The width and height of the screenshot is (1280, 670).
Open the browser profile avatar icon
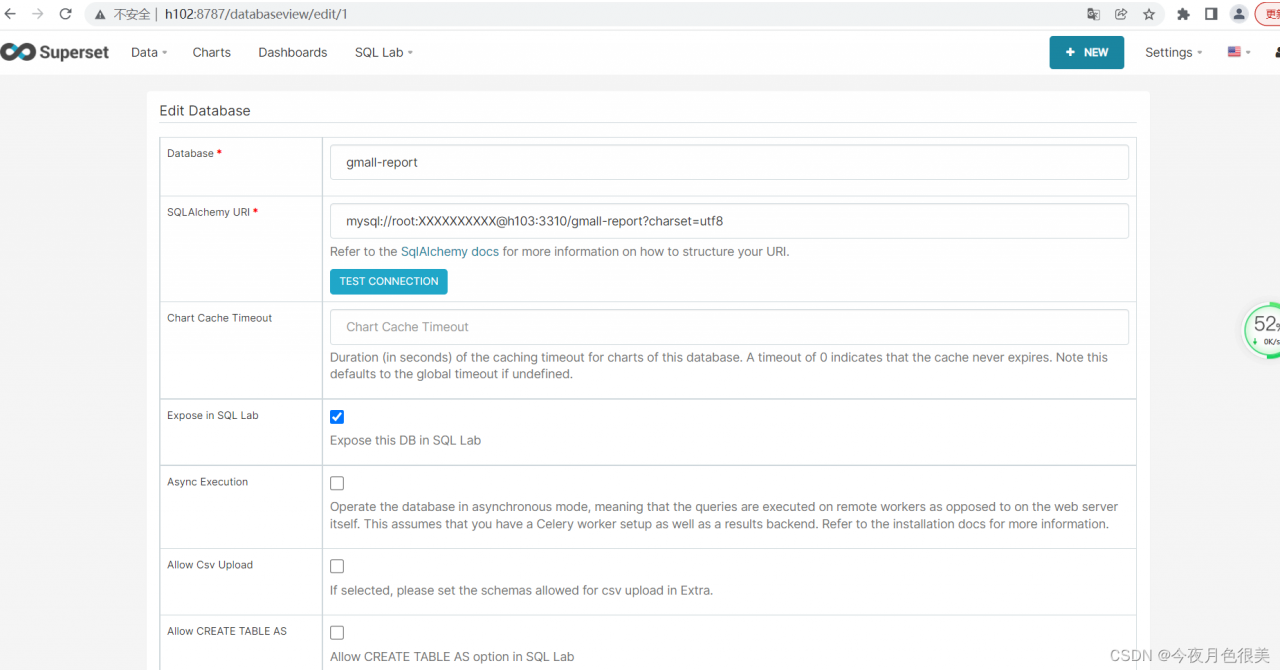click(1239, 14)
